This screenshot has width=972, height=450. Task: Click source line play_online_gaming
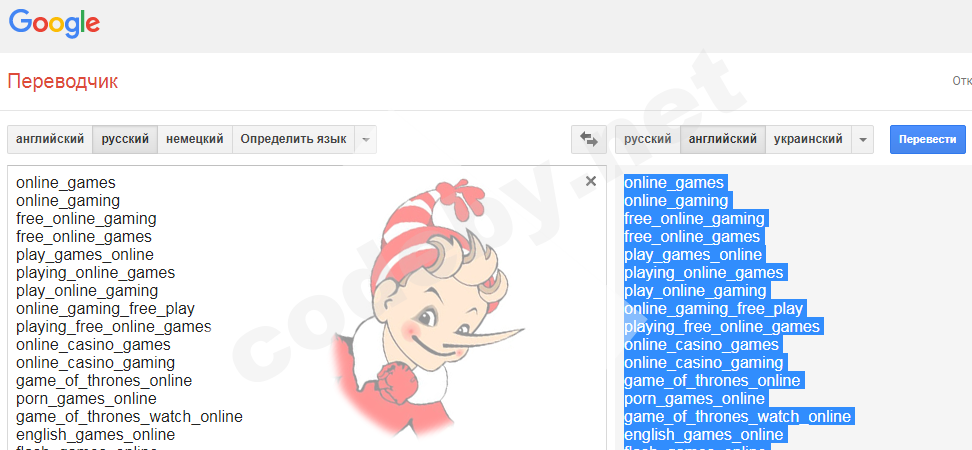[87, 291]
